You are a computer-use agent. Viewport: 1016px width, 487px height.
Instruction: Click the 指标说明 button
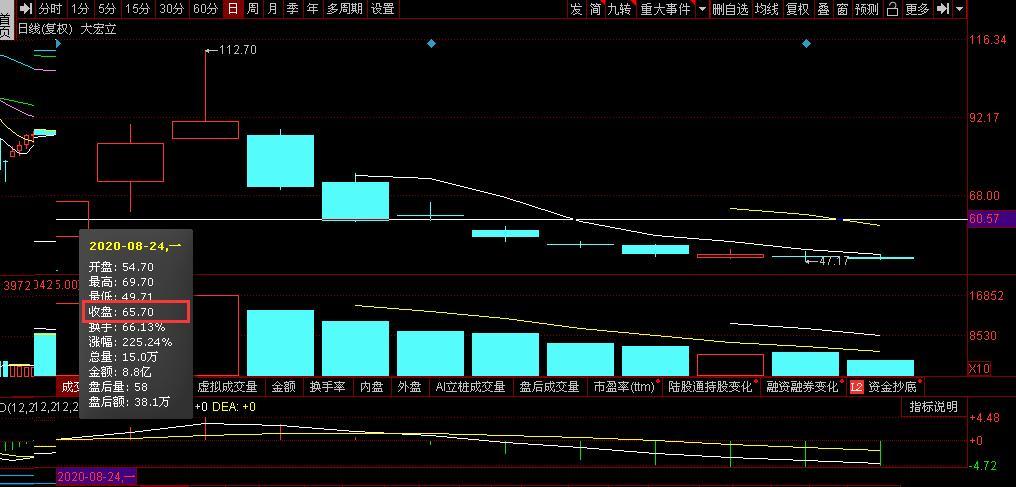934,407
